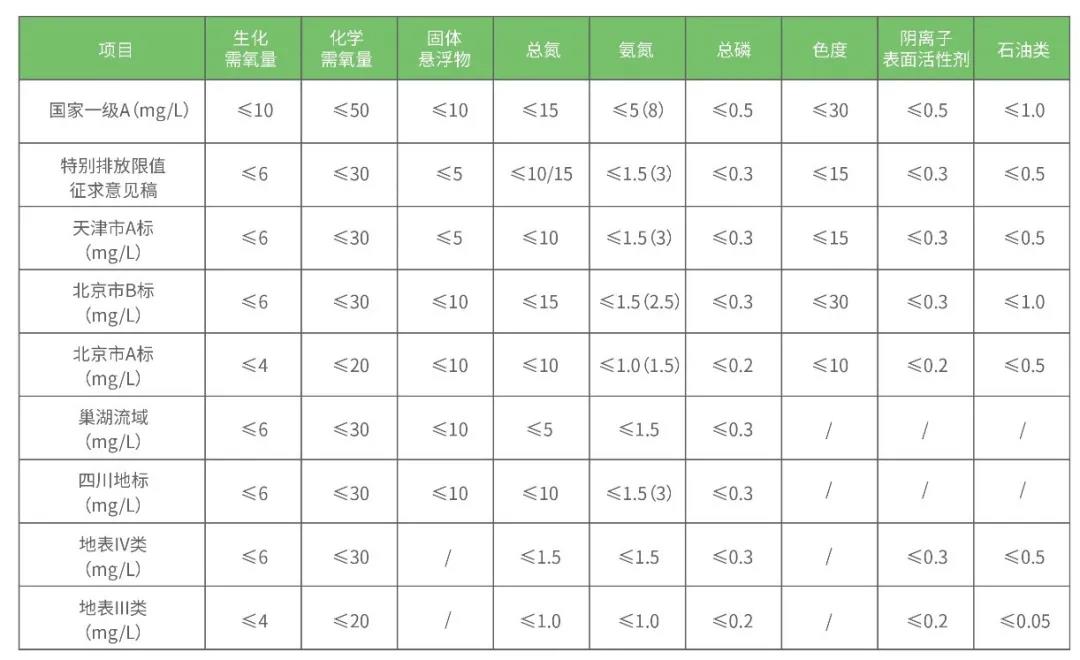Select the 固体悬浮物 column header
Screen dimensions: 1080x660
443,49
